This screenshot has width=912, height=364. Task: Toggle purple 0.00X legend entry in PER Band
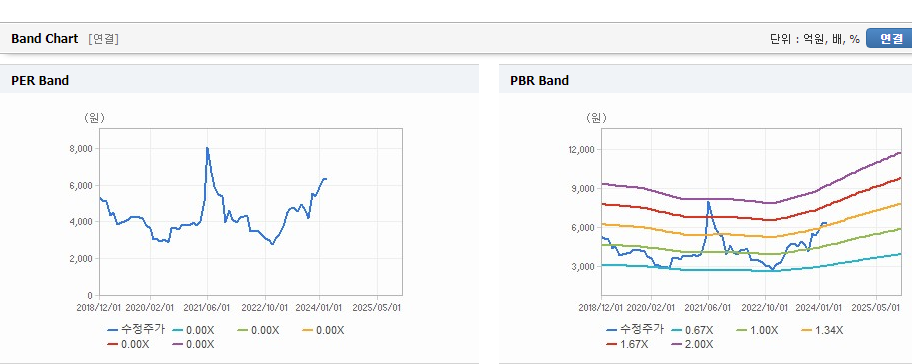click(194, 344)
